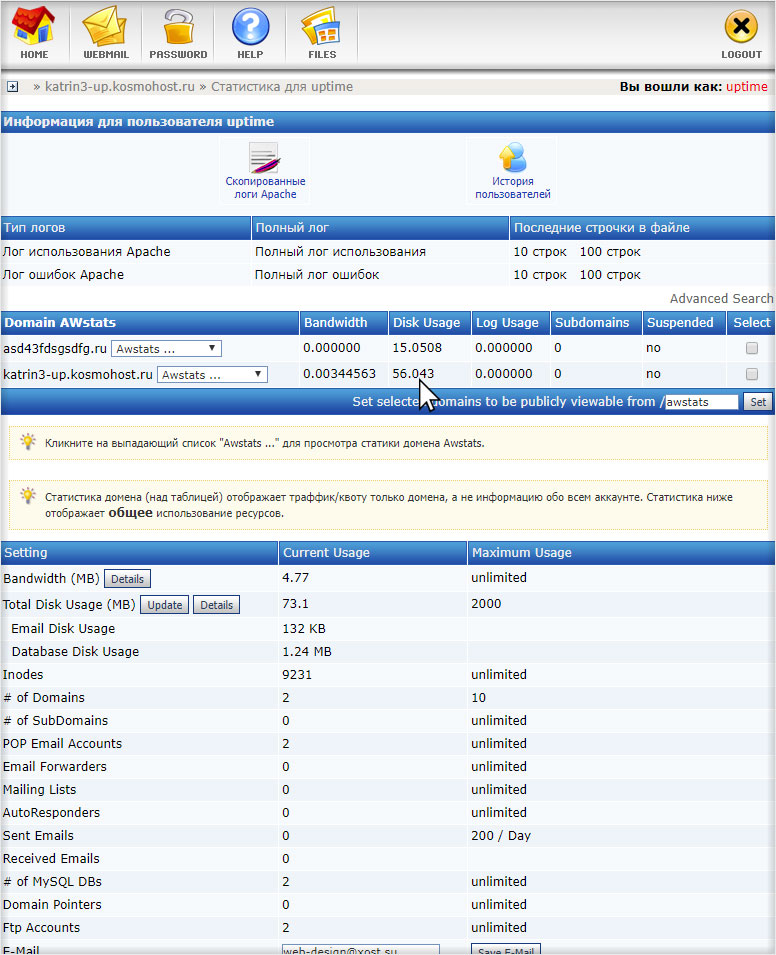View 10 строк of Apache usage log

pos(540,252)
